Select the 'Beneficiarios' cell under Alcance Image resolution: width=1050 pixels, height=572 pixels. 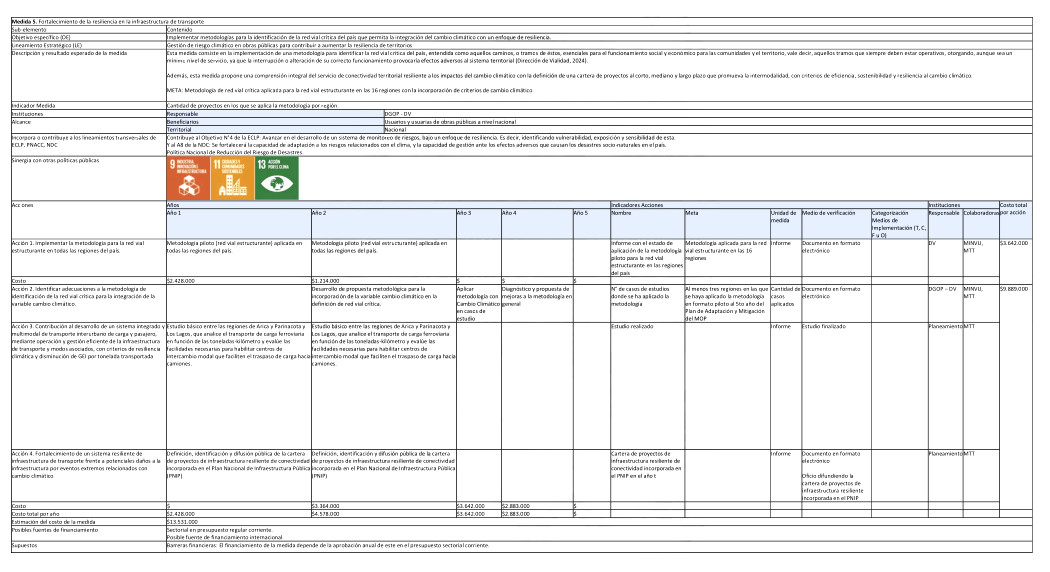183,121
